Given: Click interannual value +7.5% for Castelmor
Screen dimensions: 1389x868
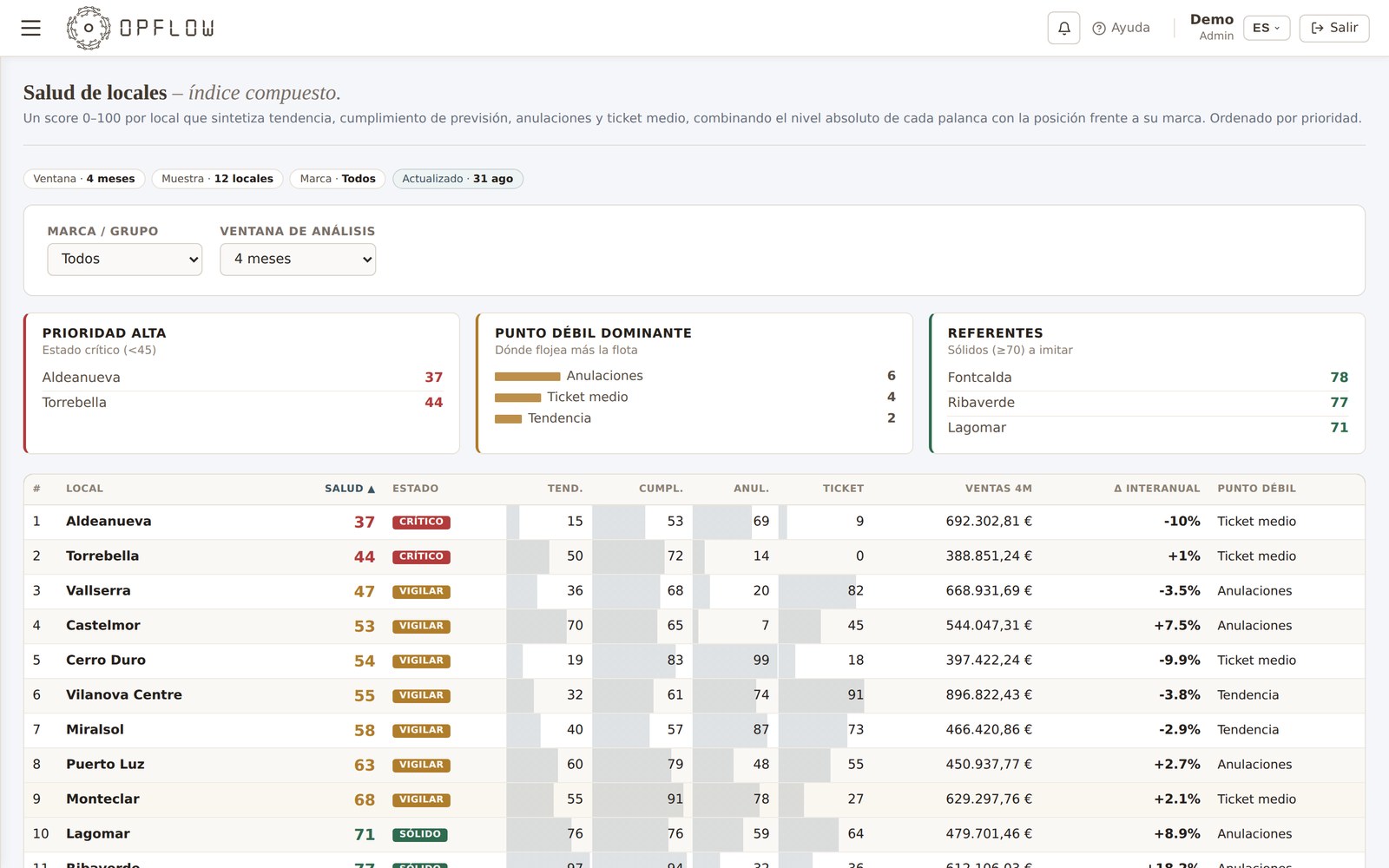Looking at the screenshot, I should coord(1177,626).
